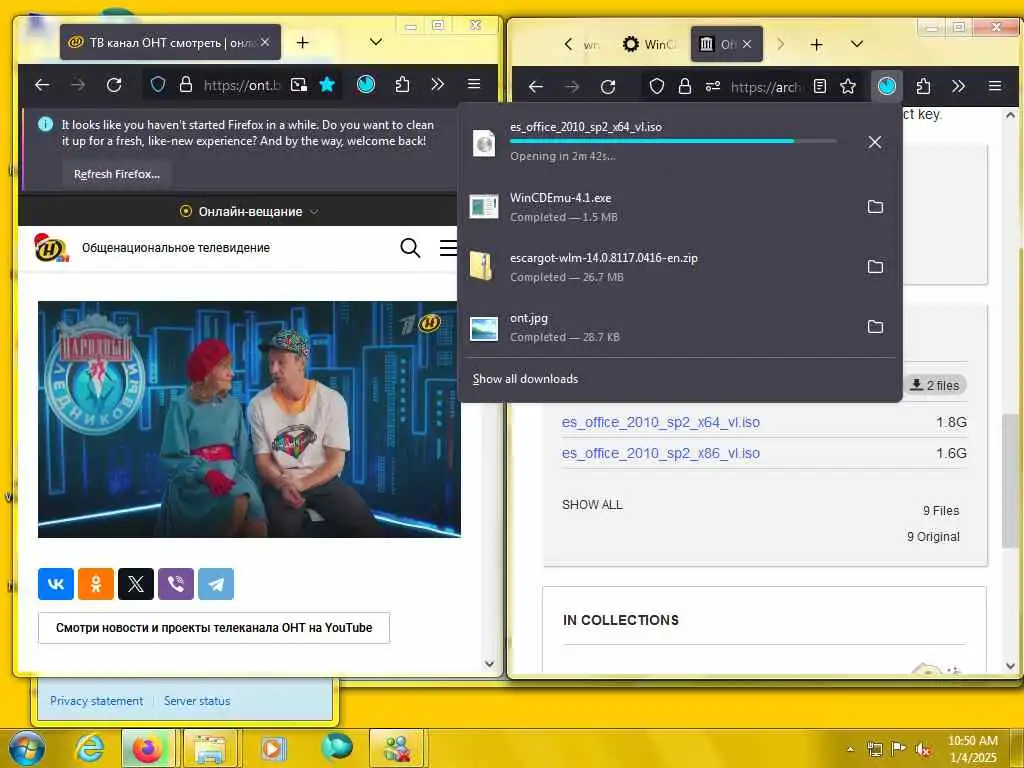
Task: Click download progress bar of es_office iso
Action: point(673,141)
